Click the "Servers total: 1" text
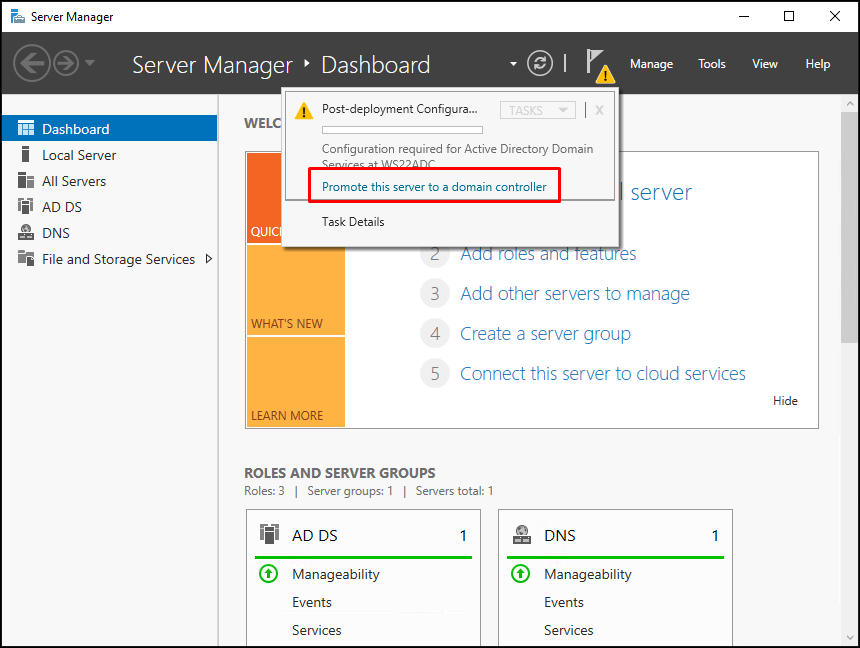The image size is (860, 648). pyautogui.click(x=454, y=491)
